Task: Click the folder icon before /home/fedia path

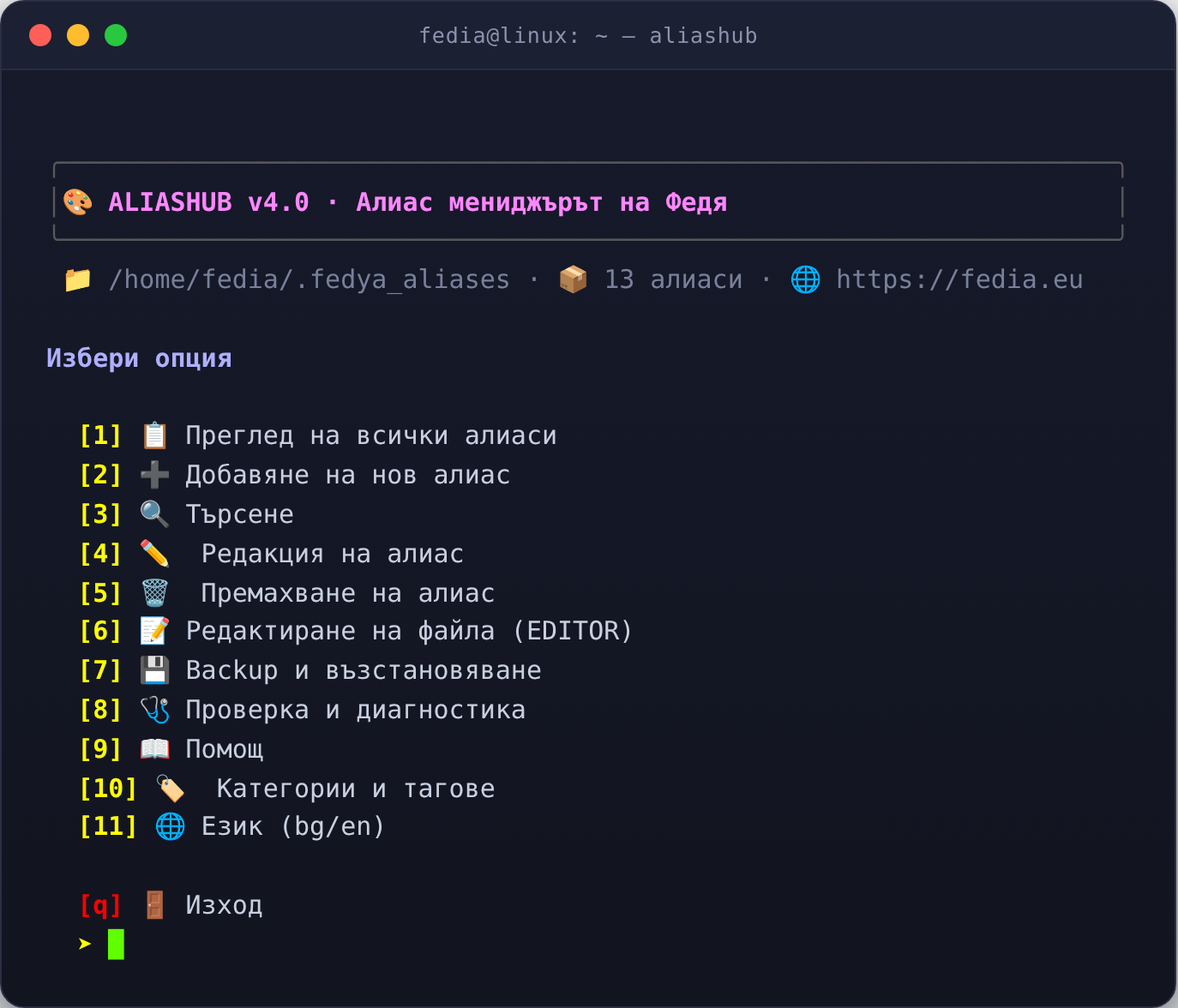Action: (78, 279)
